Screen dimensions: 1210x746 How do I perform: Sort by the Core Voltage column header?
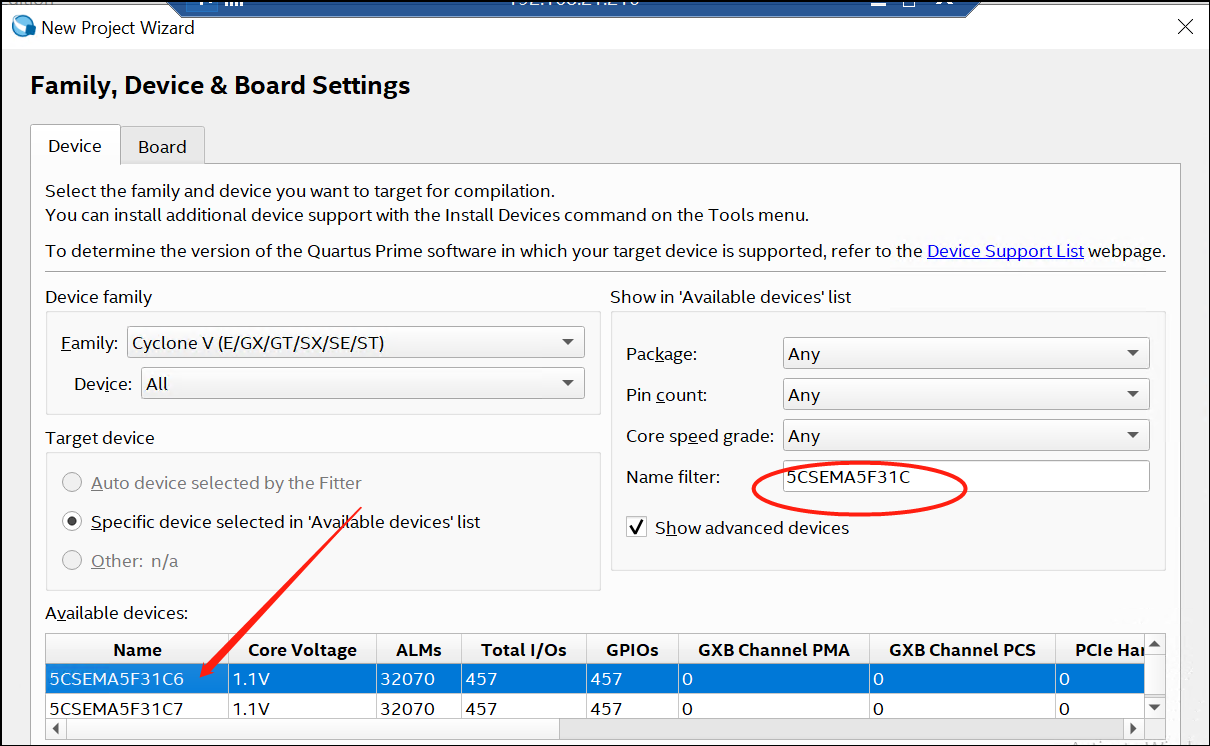(x=302, y=649)
